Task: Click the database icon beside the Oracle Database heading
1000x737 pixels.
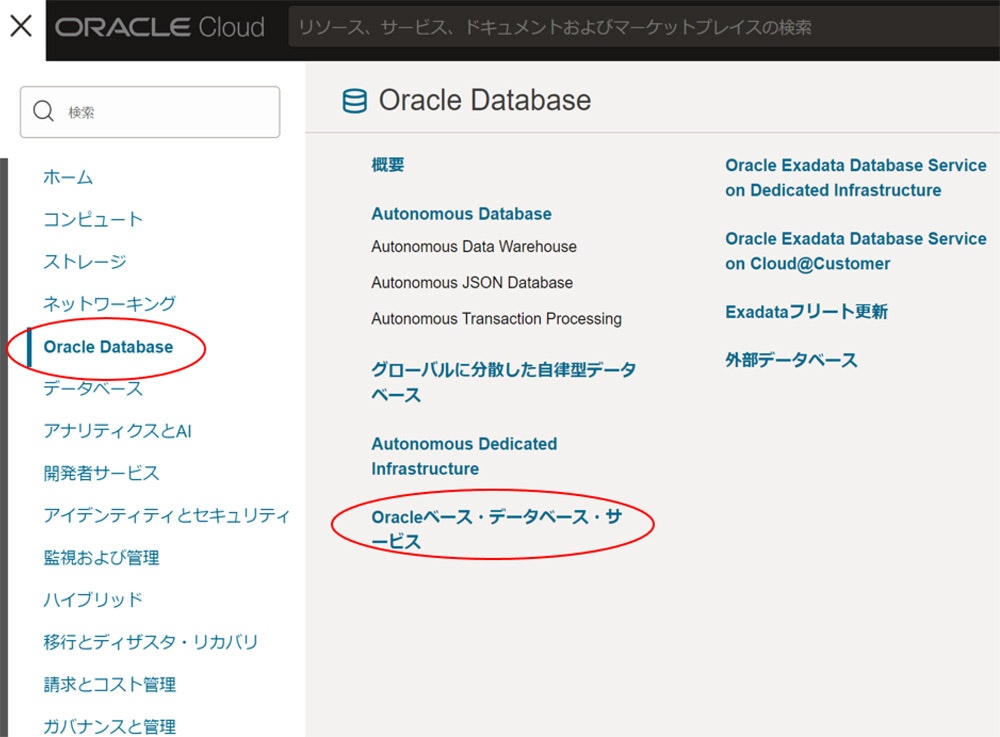Action: pyautogui.click(x=355, y=101)
